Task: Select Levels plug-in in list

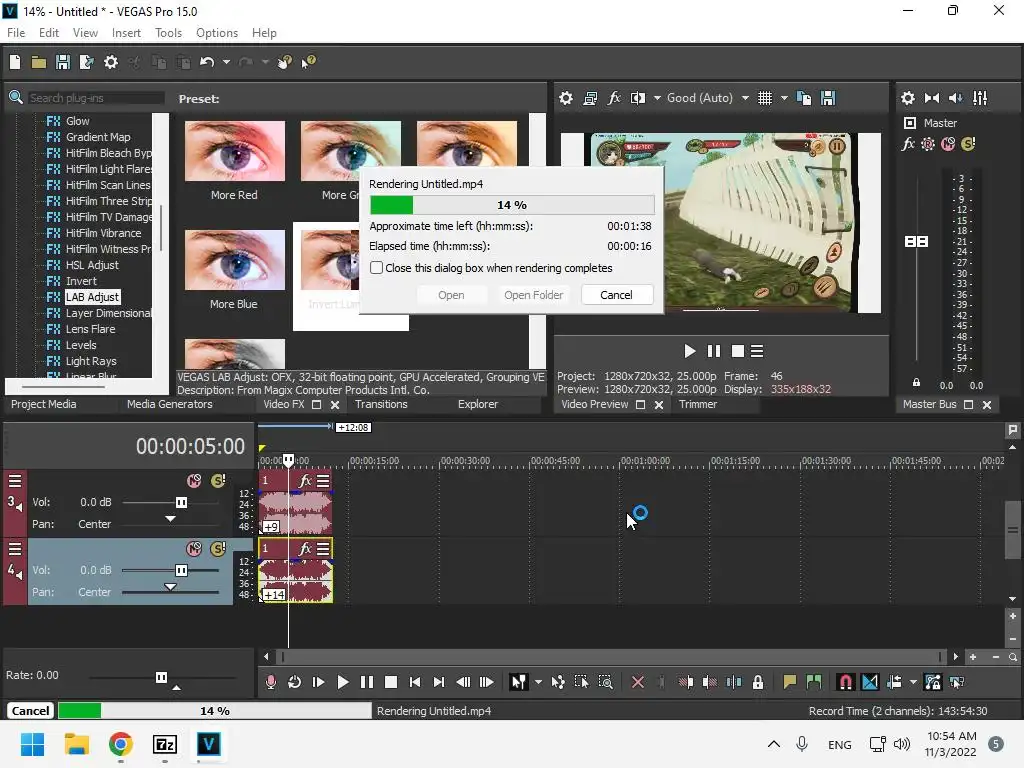Action: point(81,345)
